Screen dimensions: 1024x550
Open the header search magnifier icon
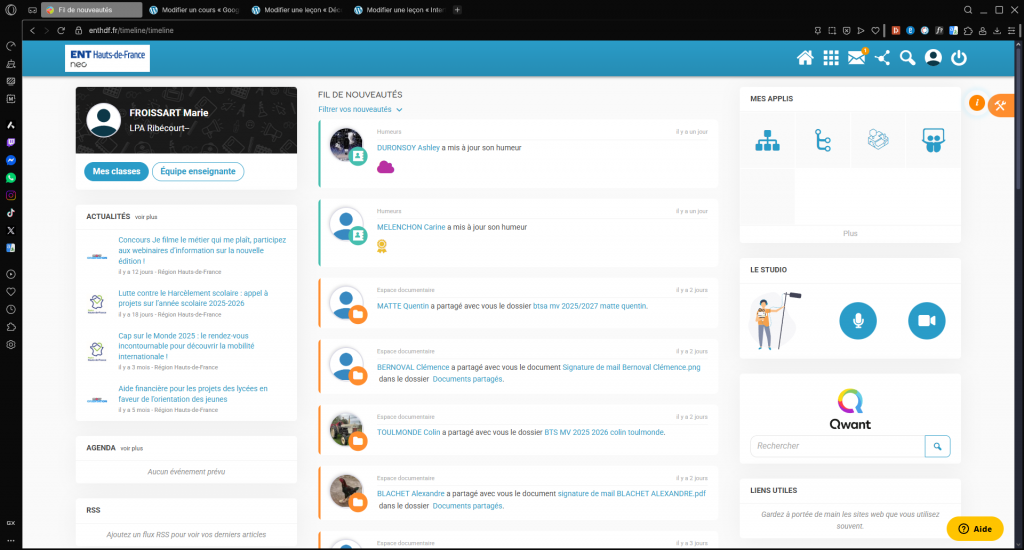tap(908, 58)
